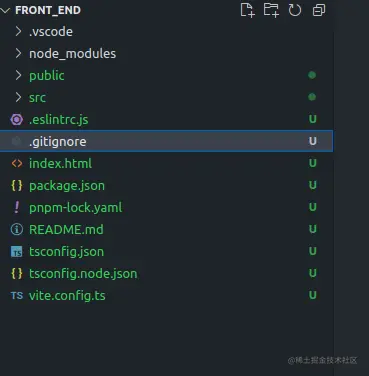Click the purple ESLint icon beside .eslintrc.js
The height and width of the screenshot is (376, 369).
click(x=17, y=119)
